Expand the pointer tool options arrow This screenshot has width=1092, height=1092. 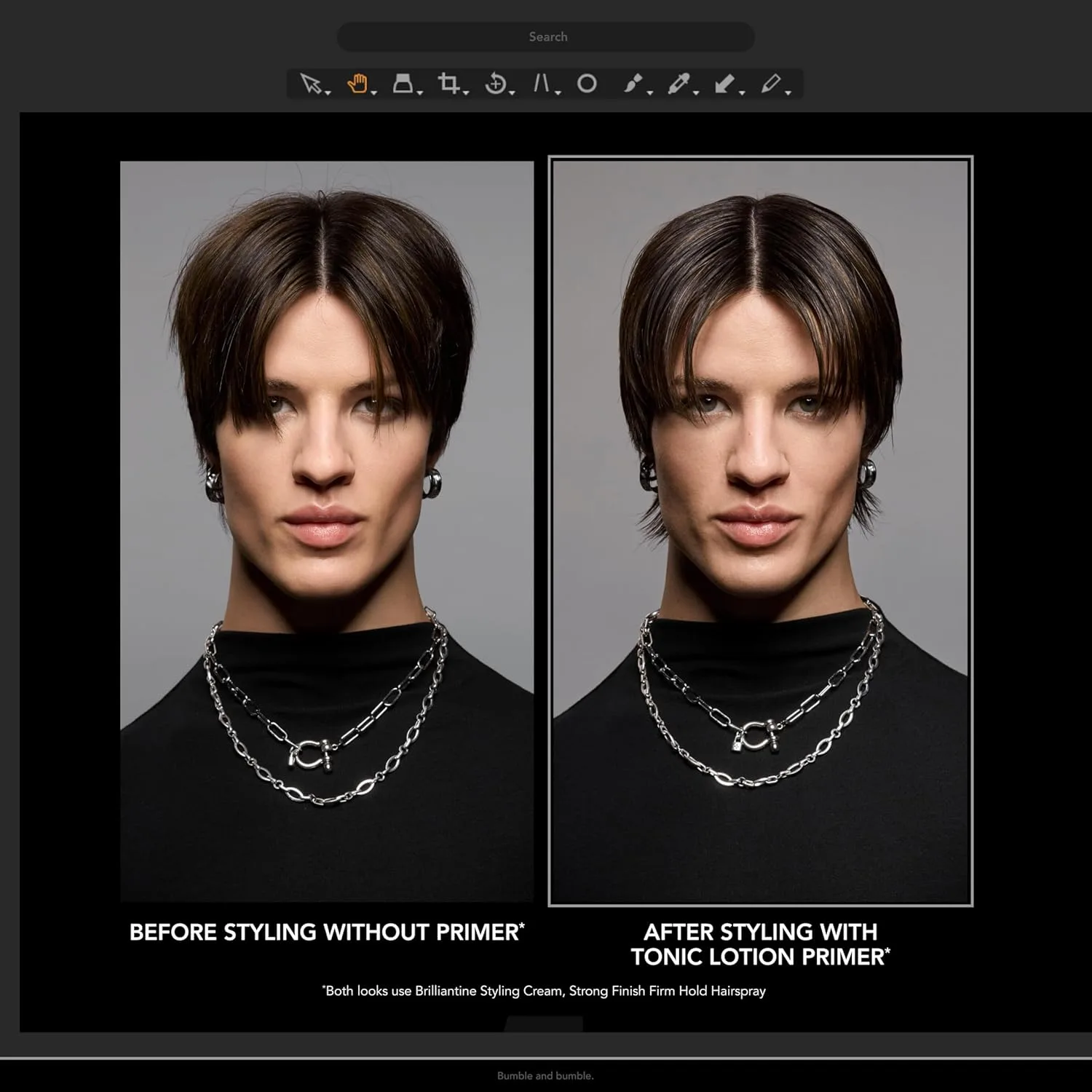click(328, 92)
